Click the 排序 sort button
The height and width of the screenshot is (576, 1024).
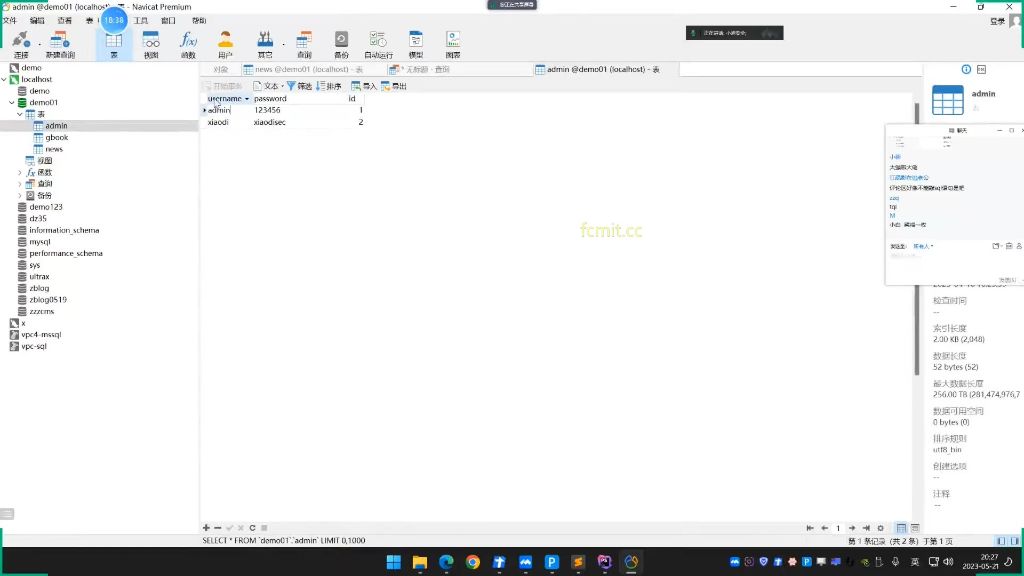point(328,86)
